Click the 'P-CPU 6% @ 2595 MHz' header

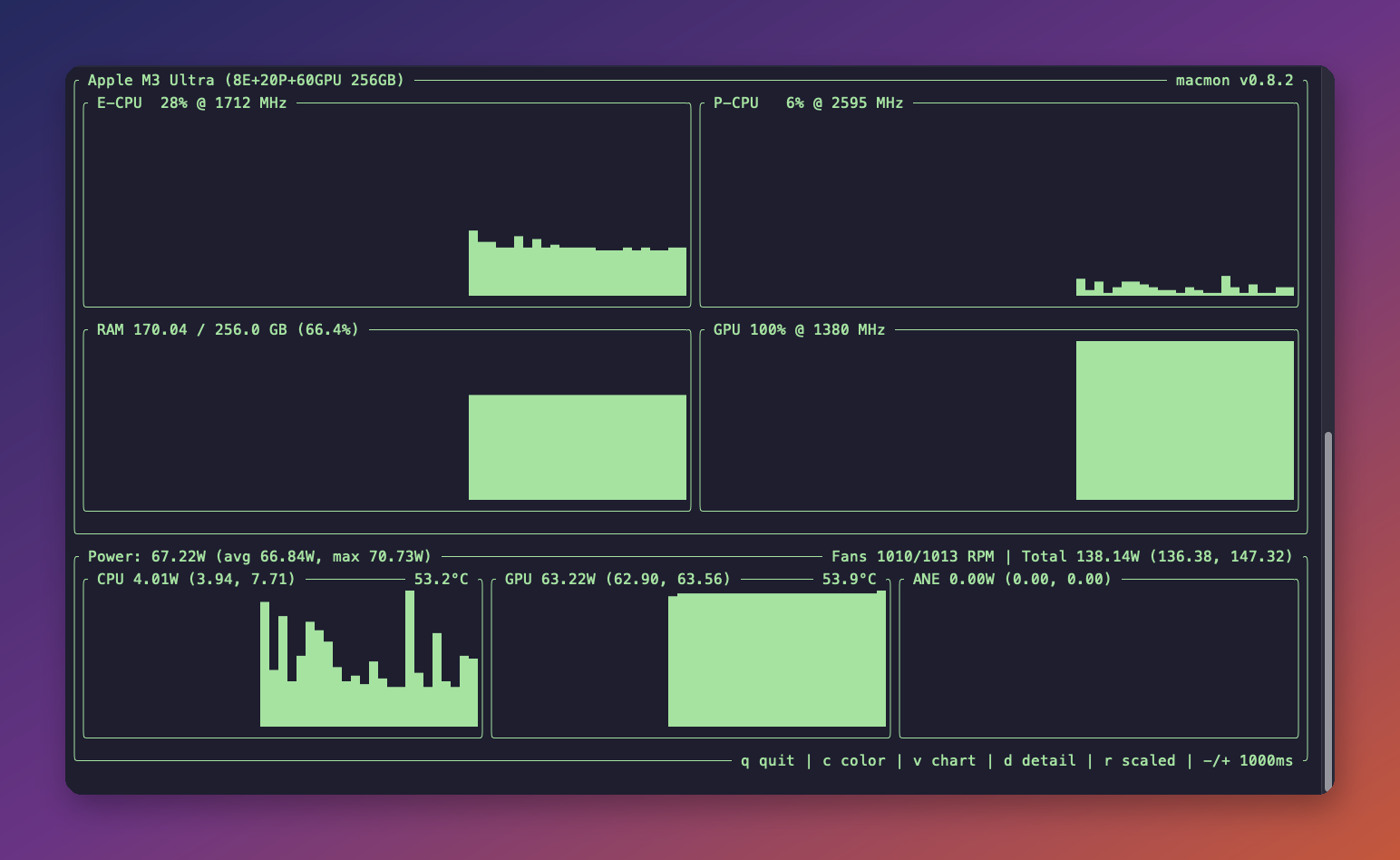click(x=808, y=103)
